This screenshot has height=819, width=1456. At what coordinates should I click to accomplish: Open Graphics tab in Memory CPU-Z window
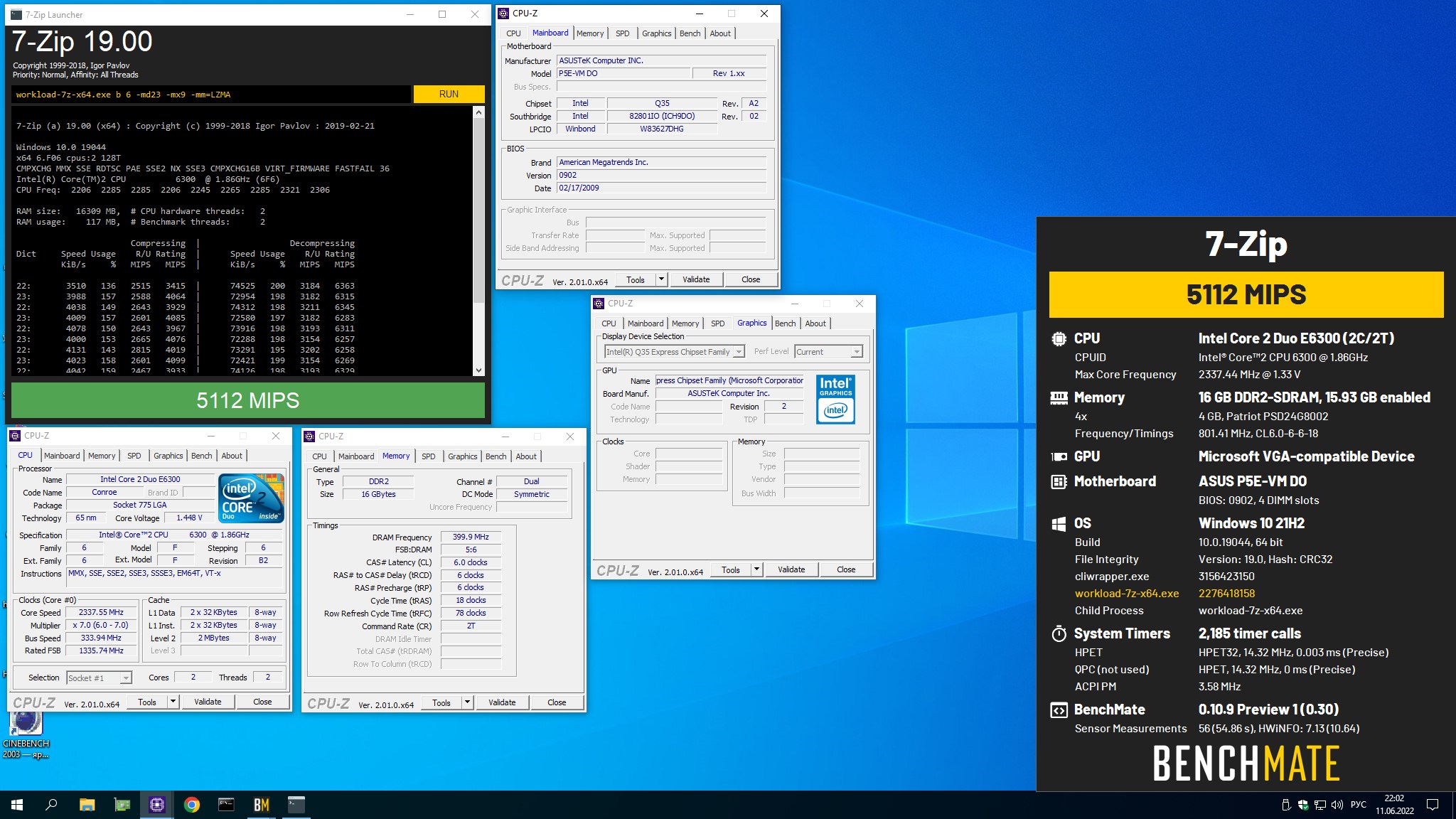click(x=462, y=456)
